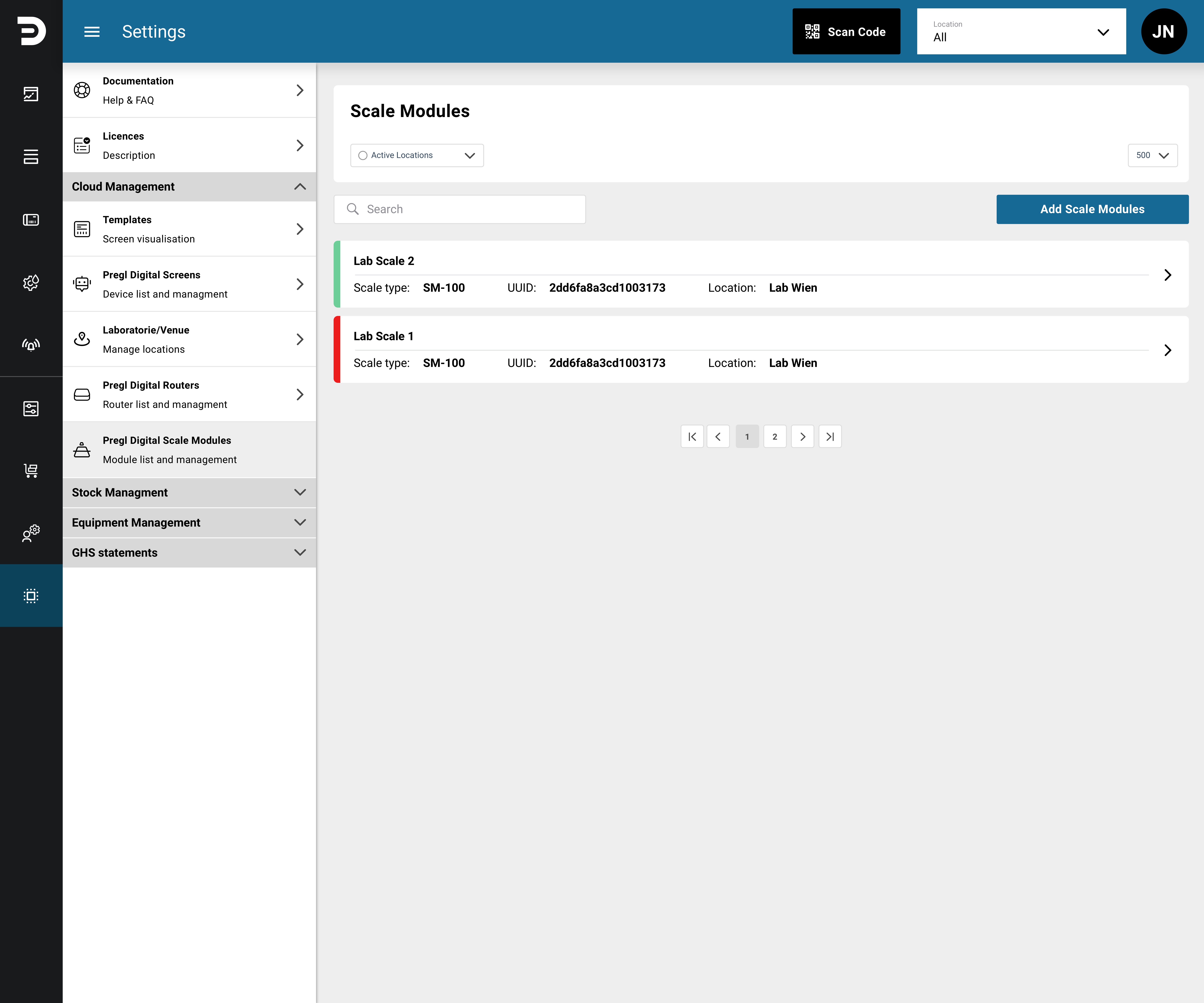Go to next page in pagination
The image size is (1204, 1003).
[803, 436]
